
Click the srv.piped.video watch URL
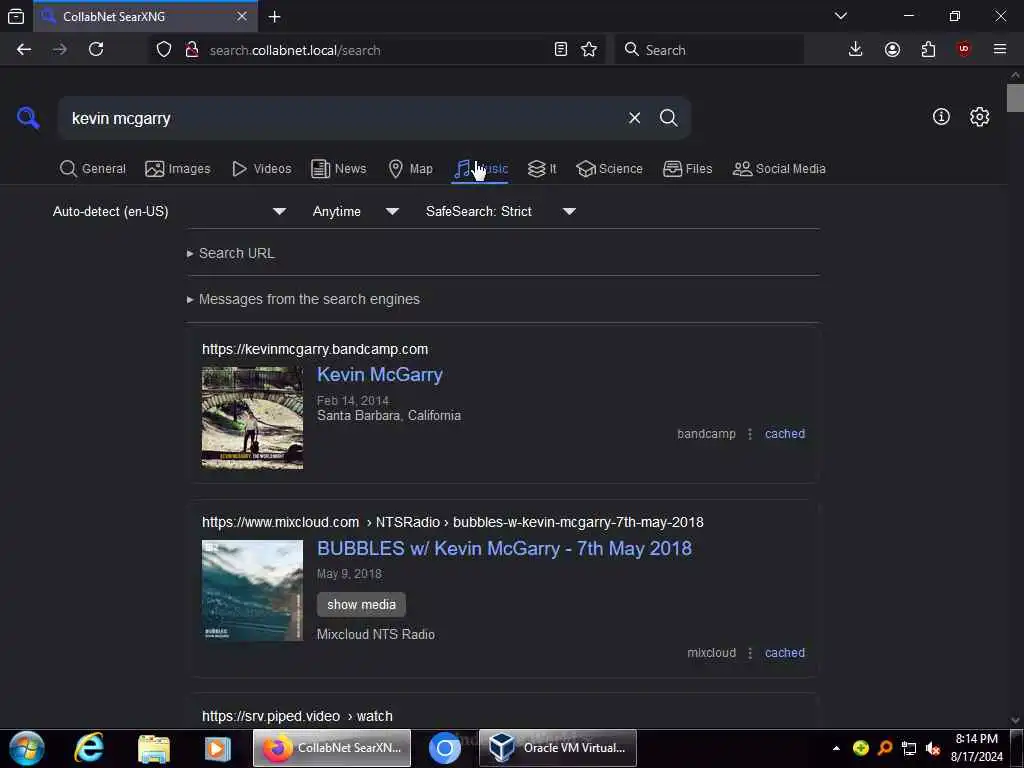(x=297, y=716)
